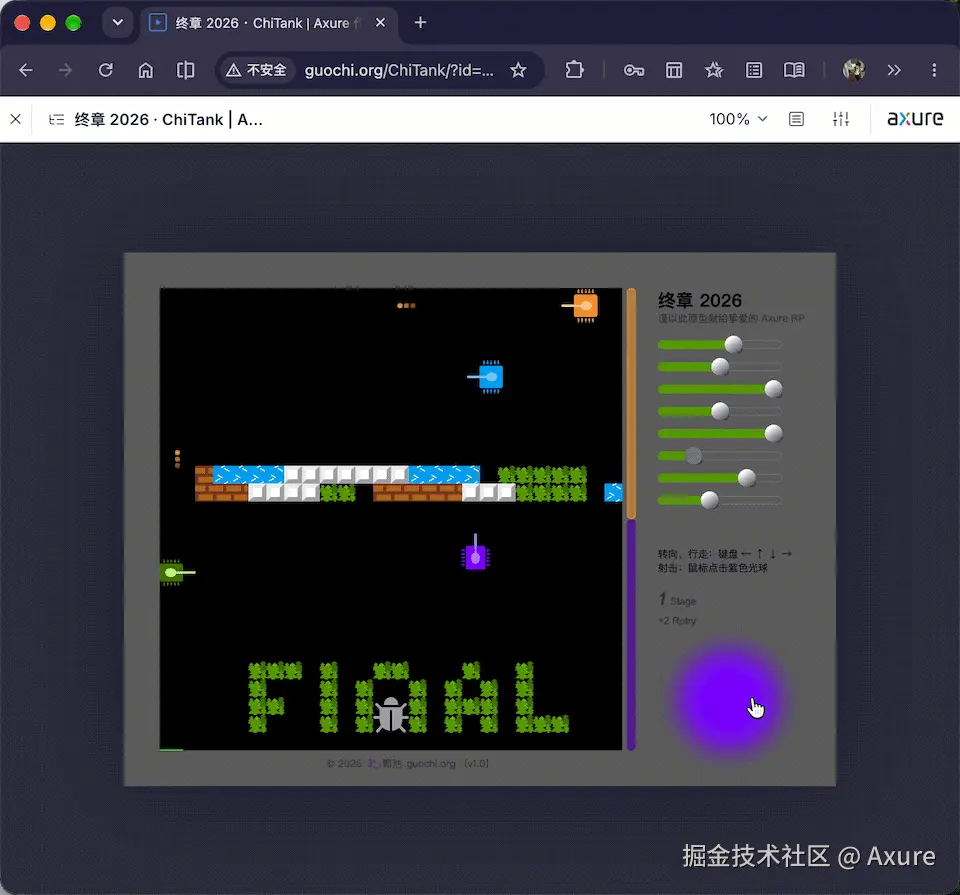Click the blue enemy tank
960x895 pixels.
pyautogui.click(x=487, y=376)
